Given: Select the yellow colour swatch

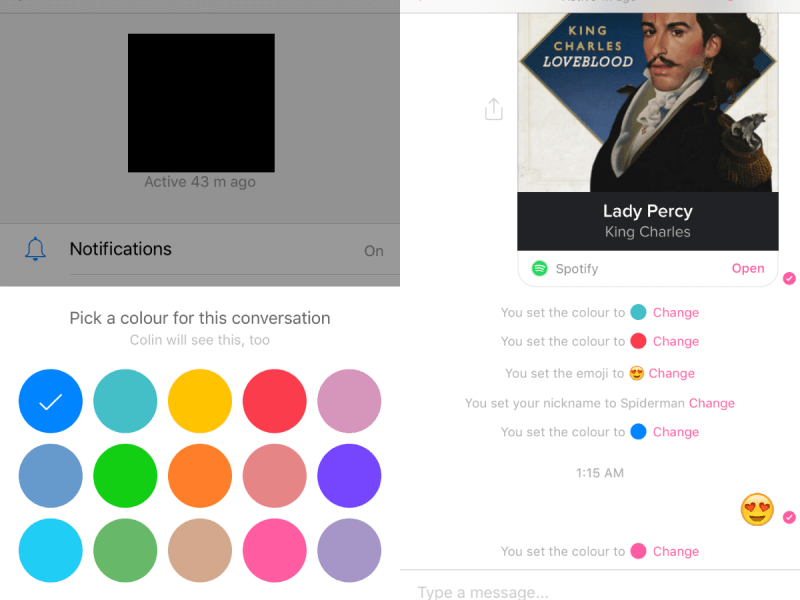Looking at the screenshot, I should (200, 401).
